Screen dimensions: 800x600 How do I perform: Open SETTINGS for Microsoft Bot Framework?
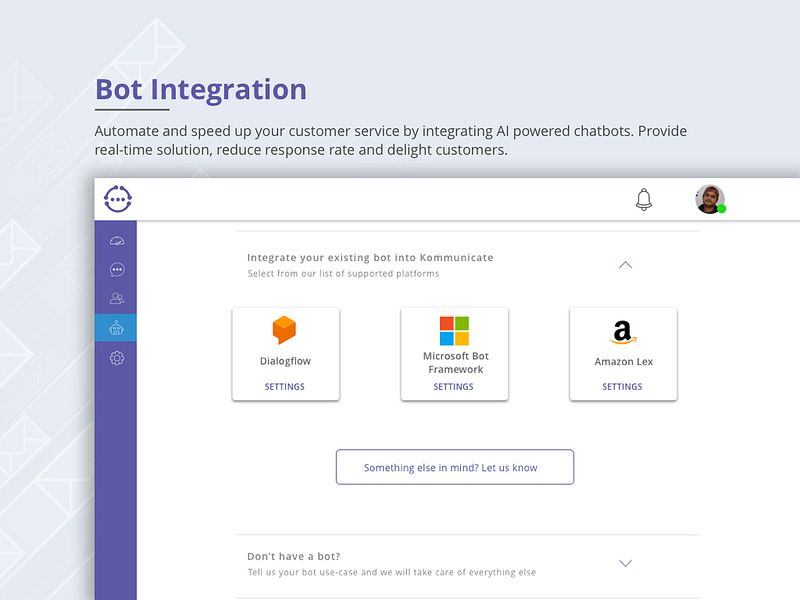(x=454, y=387)
